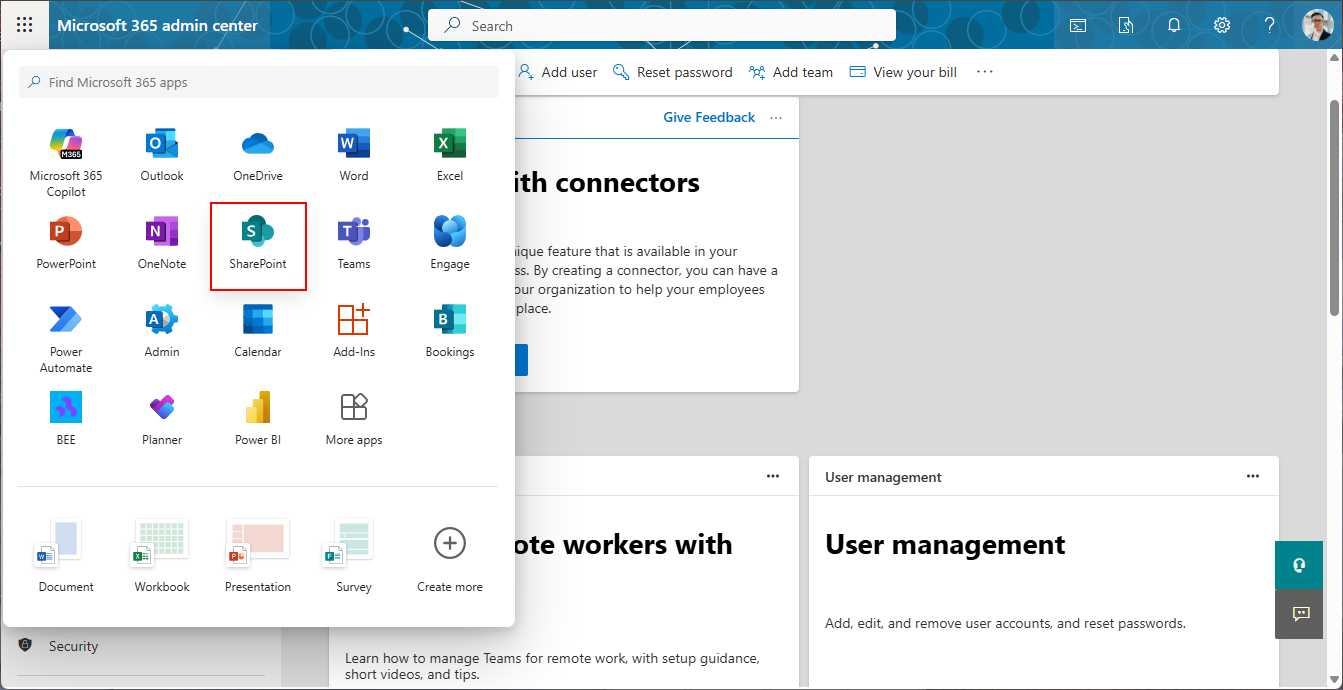Expand More apps in the launcher
Viewport: 1343px width, 690px height.
click(353, 417)
